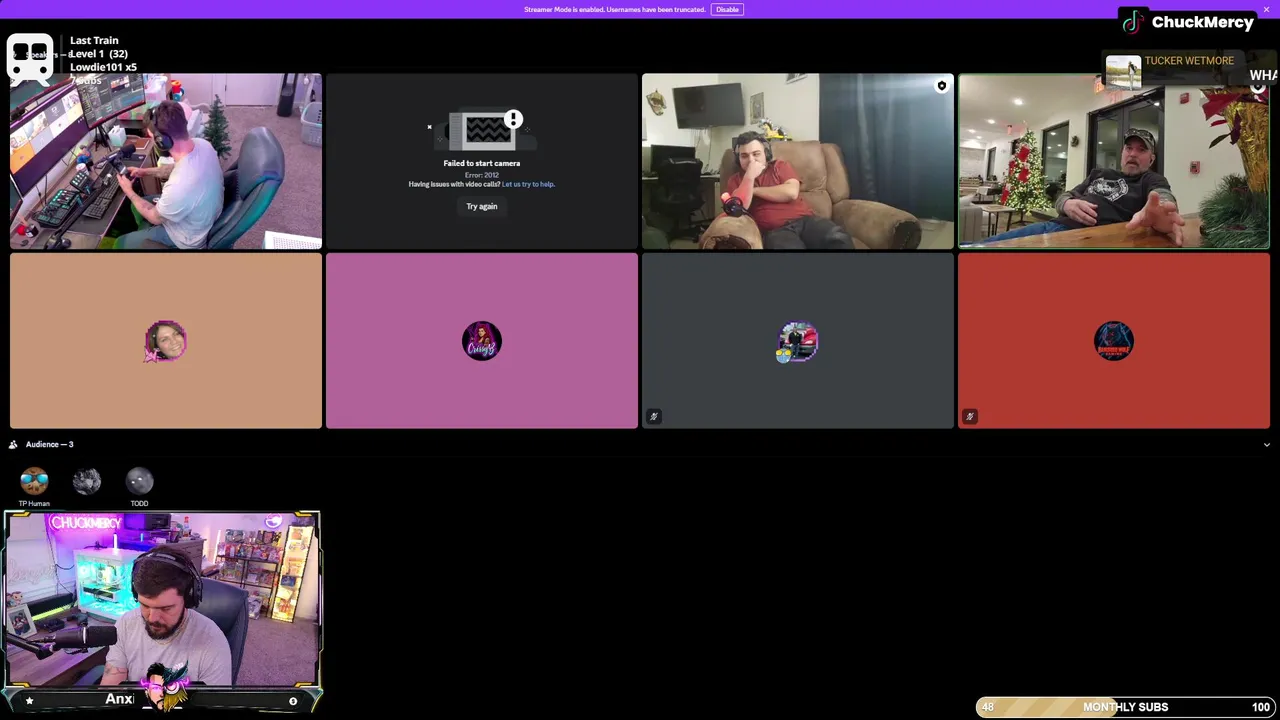Click the Tucker Wetmore album art thumbnail
1280x720 pixels.
click(x=1123, y=71)
